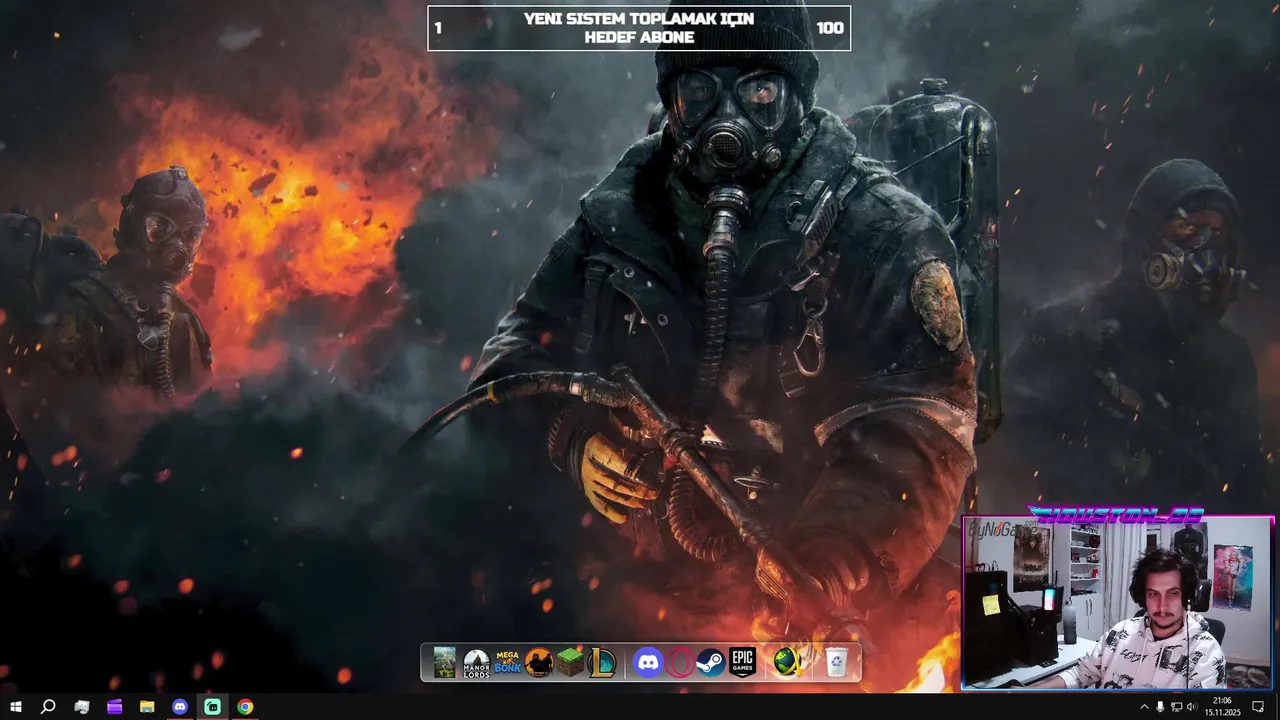Open the Recycle Bin in the dock
Image resolution: width=1280 pixels, height=720 pixels.
point(837,662)
